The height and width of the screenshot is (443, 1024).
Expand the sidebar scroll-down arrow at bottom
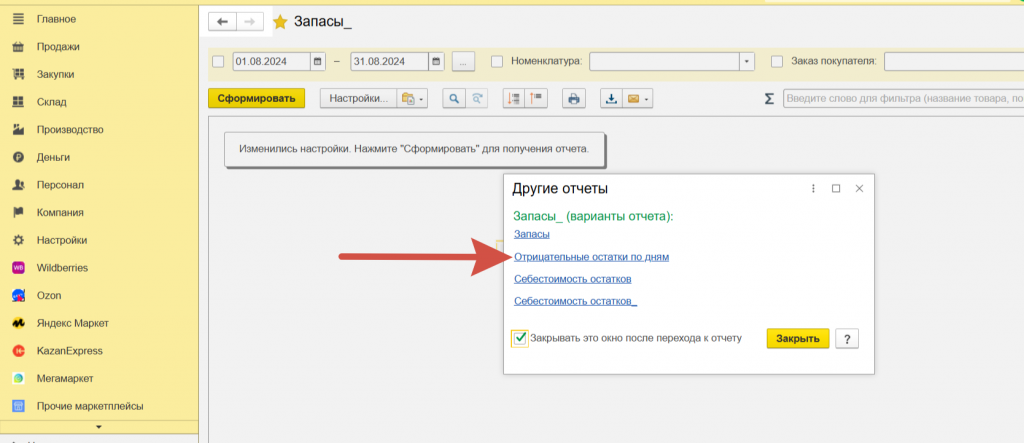click(x=98, y=427)
